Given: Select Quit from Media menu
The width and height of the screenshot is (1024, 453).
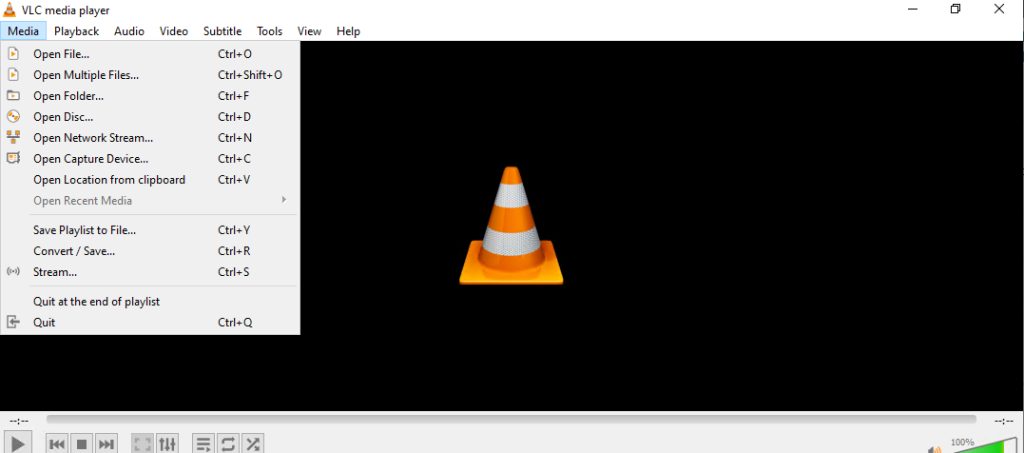Looking at the screenshot, I should point(150,322).
